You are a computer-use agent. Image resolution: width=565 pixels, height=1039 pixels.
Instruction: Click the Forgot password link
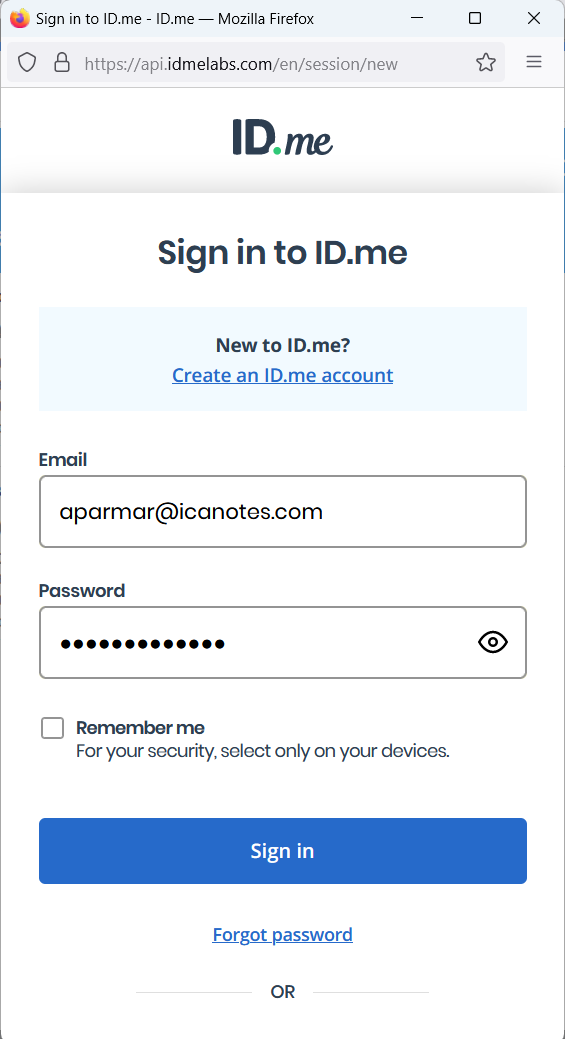(282, 934)
